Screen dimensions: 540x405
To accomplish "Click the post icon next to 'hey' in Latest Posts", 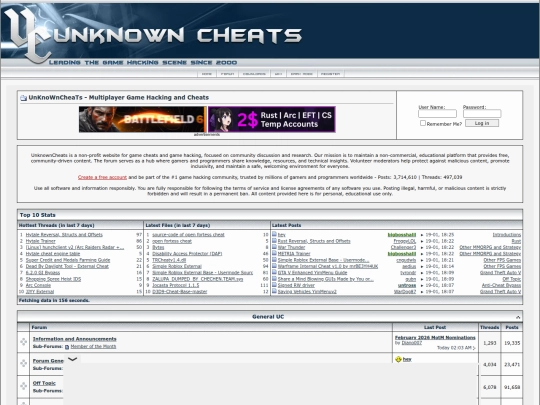I will pos(274,234).
